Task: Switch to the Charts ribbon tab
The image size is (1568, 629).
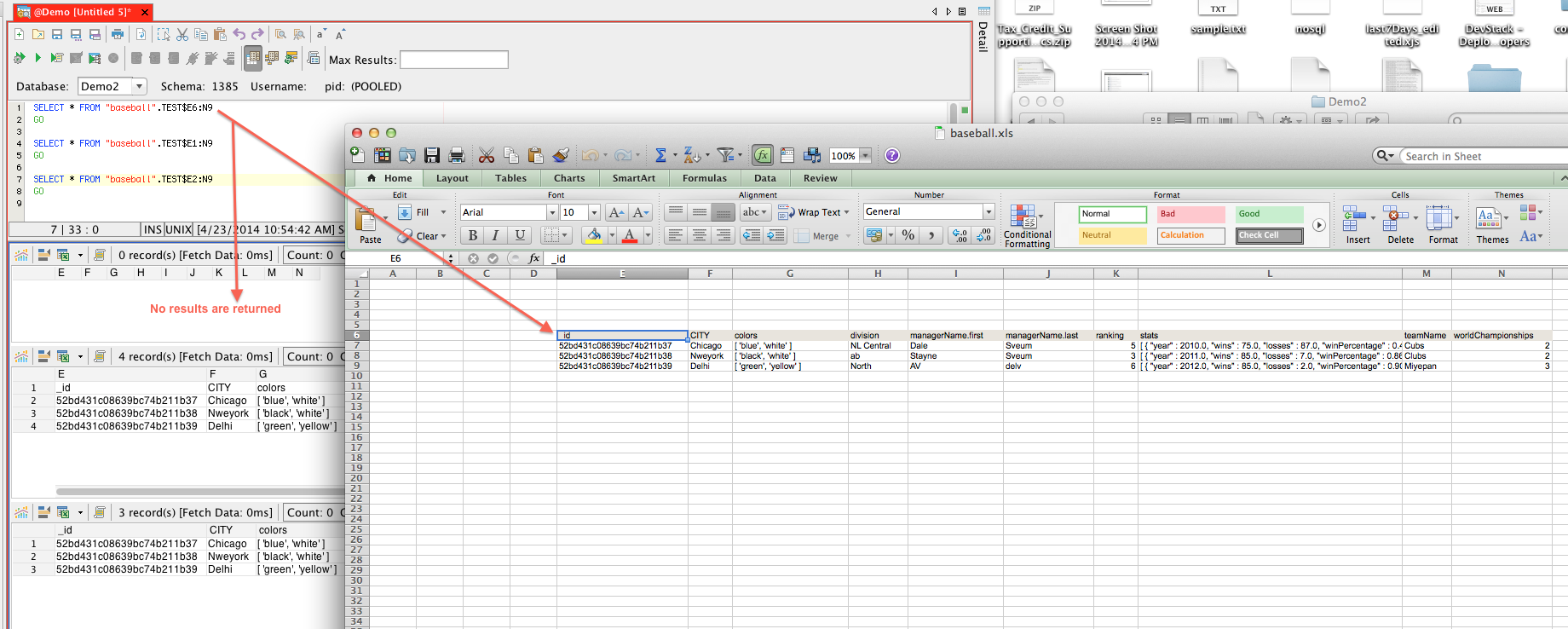Action: point(569,178)
